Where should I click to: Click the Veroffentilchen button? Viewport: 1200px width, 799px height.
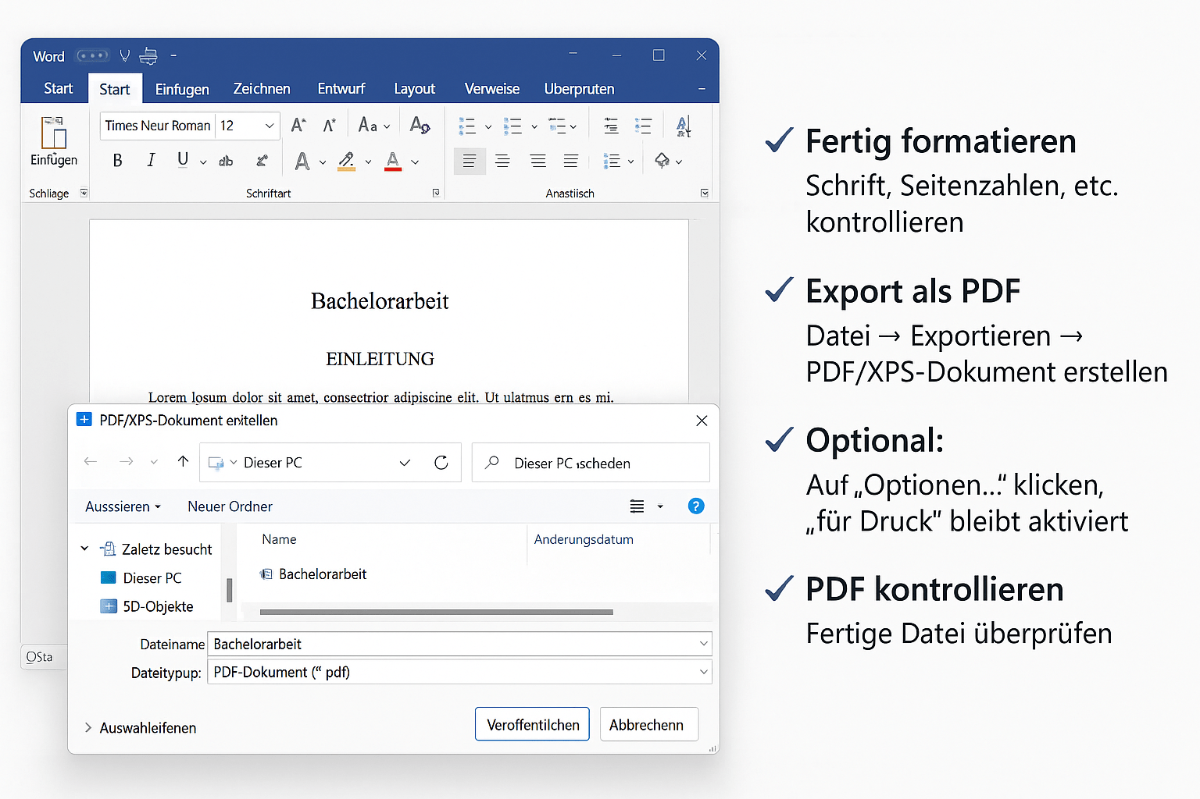pyautogui.click(x=532, y=724)
